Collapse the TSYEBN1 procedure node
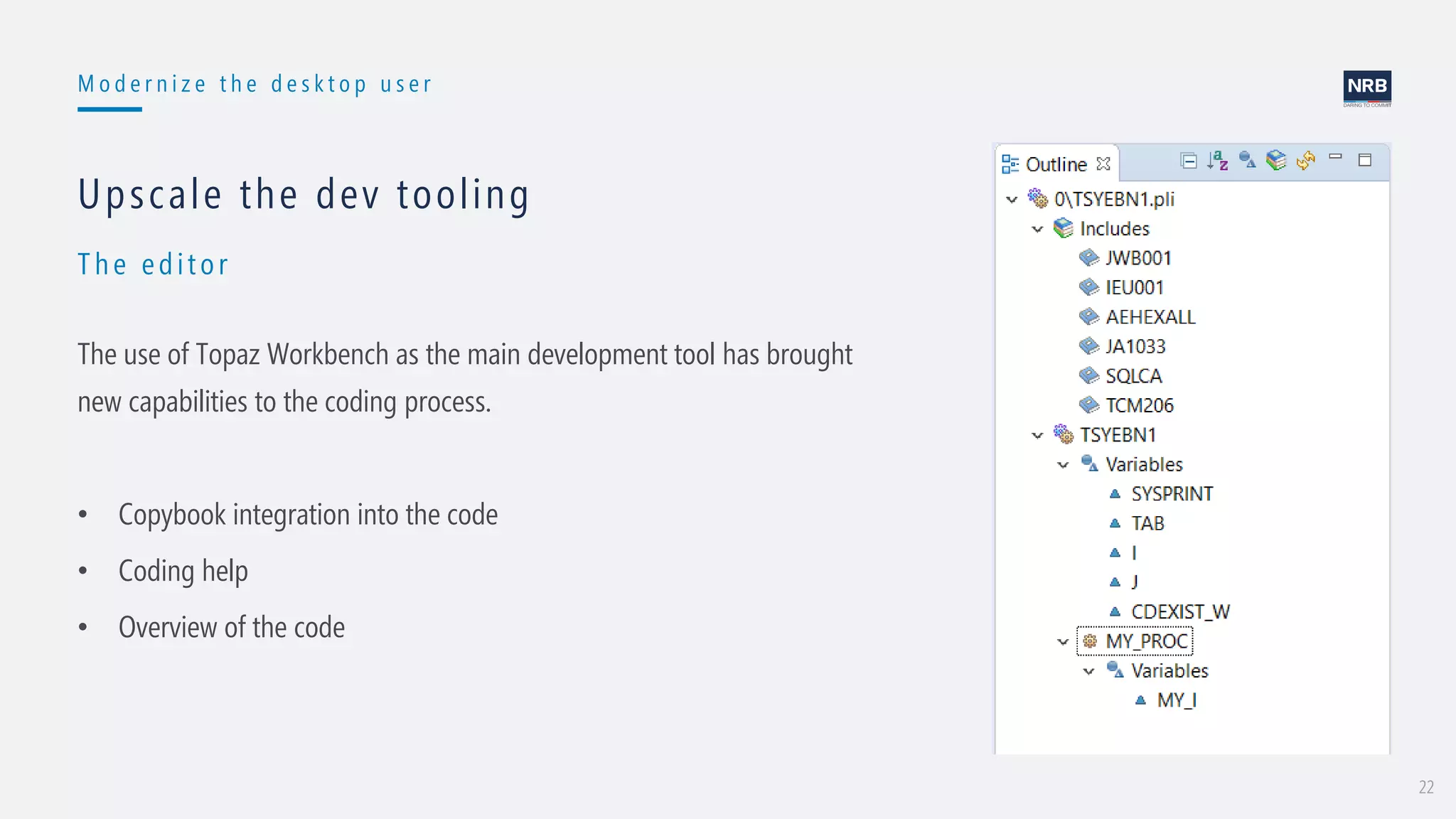 coord(1037,435)
